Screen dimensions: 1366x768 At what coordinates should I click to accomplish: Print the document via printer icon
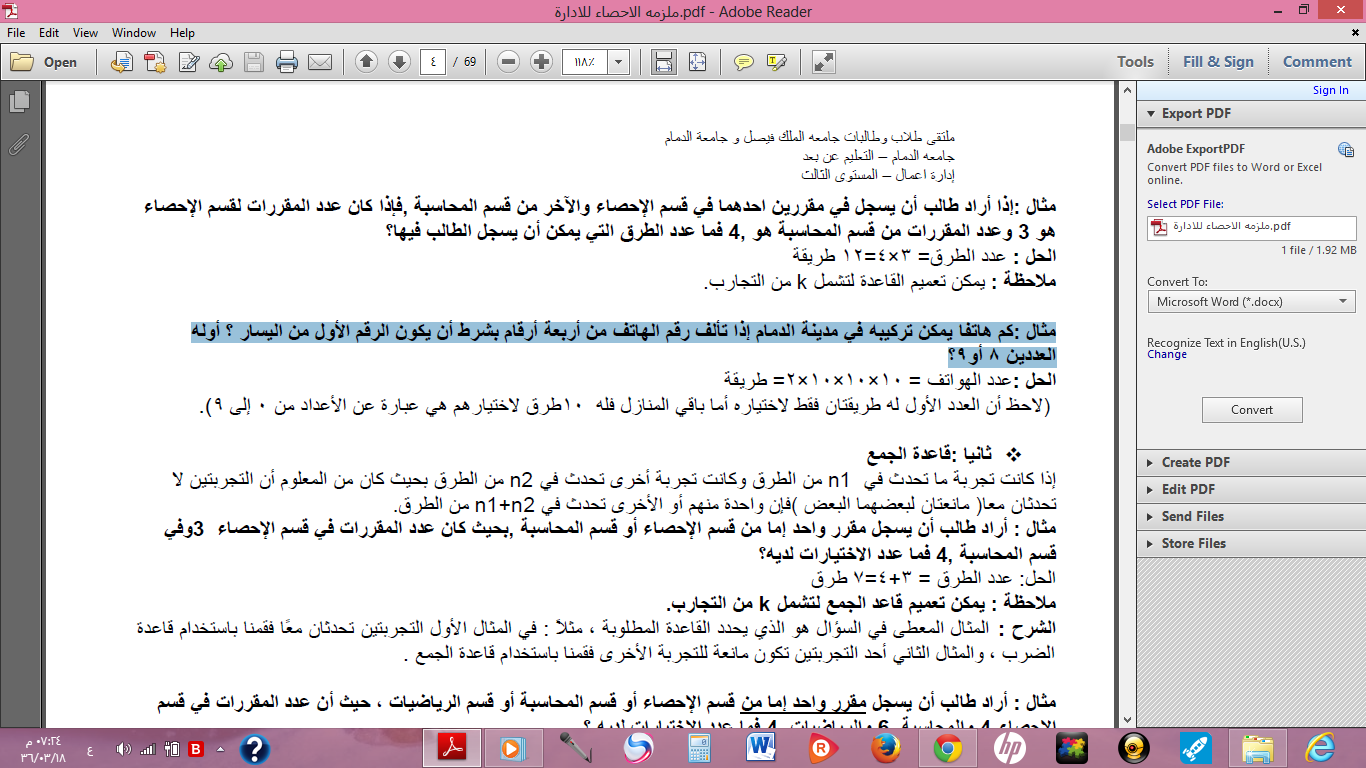click(287, 62)
